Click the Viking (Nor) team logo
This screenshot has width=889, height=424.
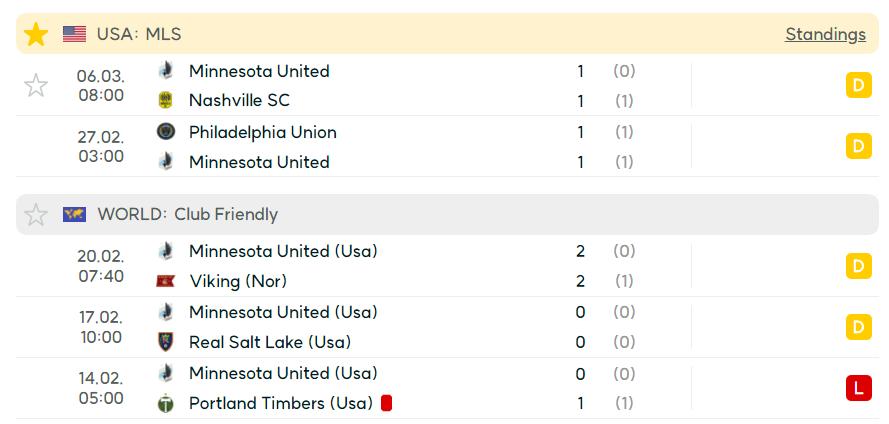tap(166, 281)
